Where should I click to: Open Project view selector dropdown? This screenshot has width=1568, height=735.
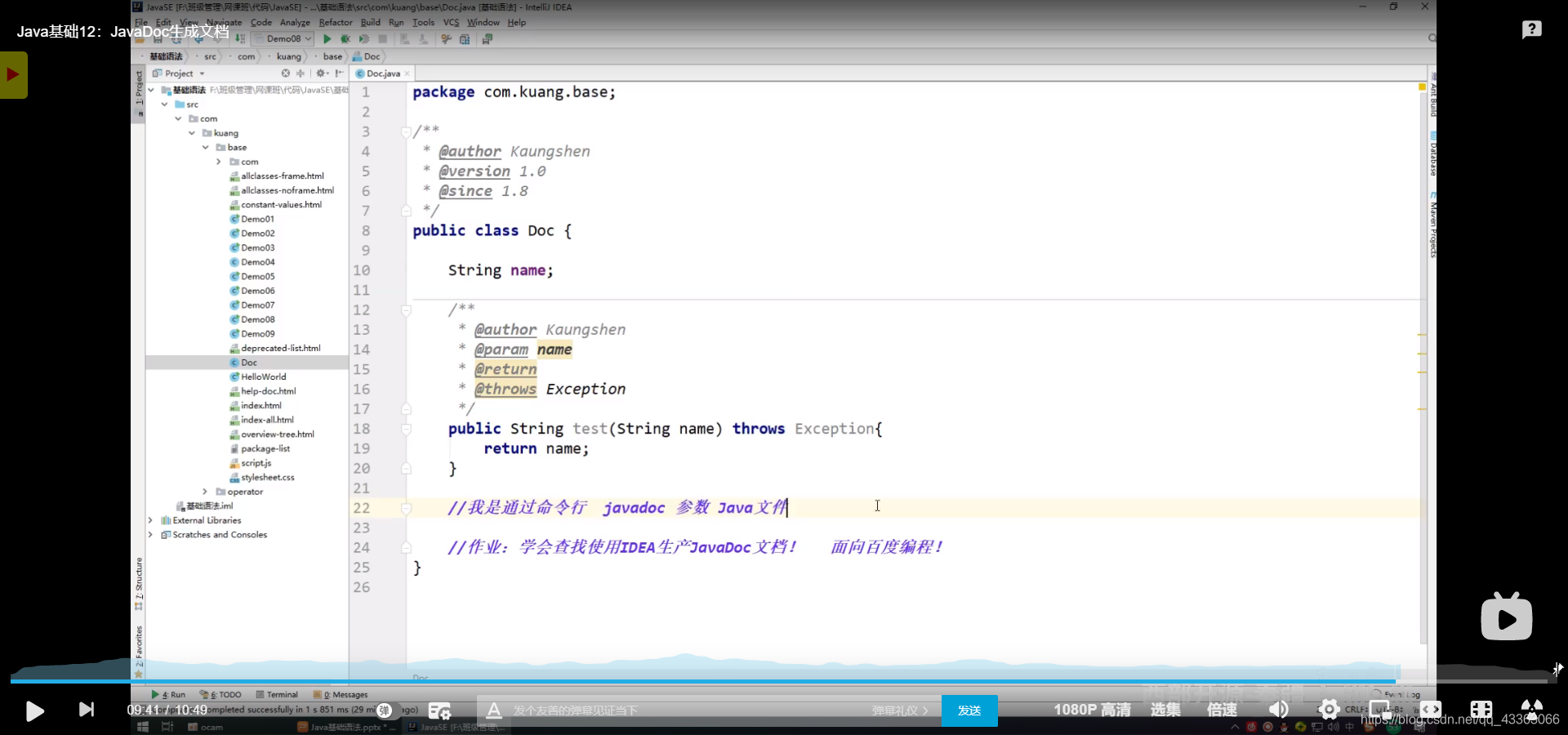pos(179,73)
